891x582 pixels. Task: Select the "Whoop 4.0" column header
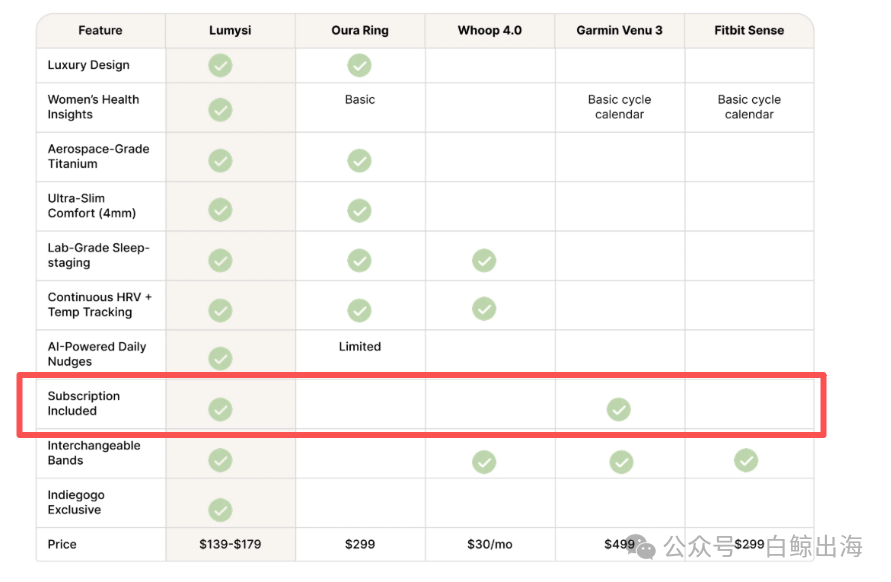[490, 30]
